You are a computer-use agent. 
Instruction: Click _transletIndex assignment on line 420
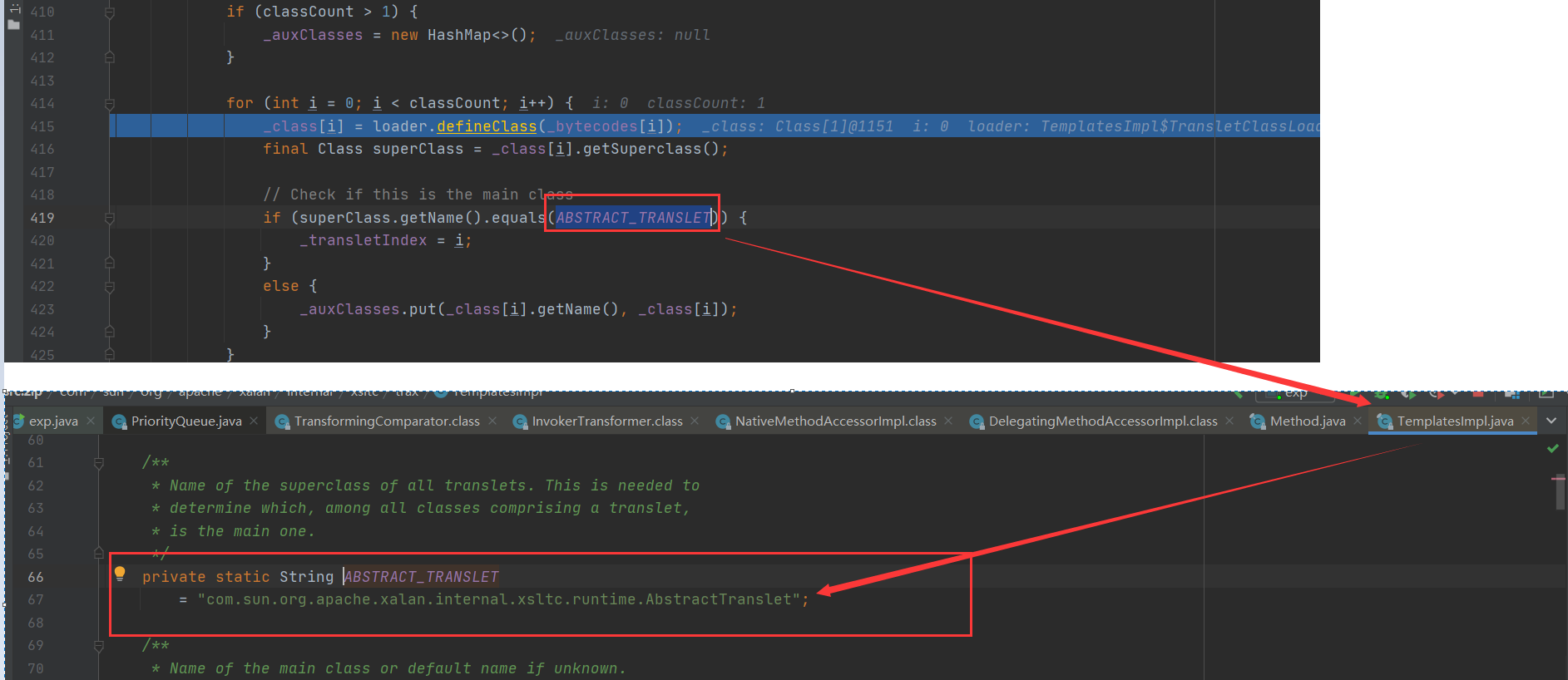coord(385,240)
